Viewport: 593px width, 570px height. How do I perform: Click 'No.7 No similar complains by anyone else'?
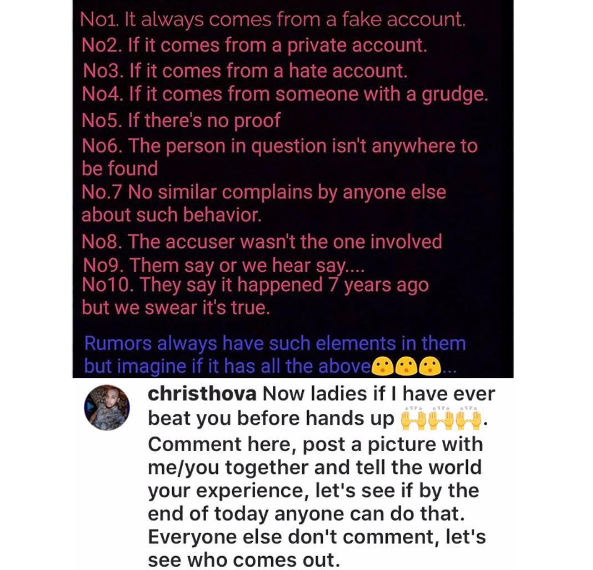[x=264, y=192]
